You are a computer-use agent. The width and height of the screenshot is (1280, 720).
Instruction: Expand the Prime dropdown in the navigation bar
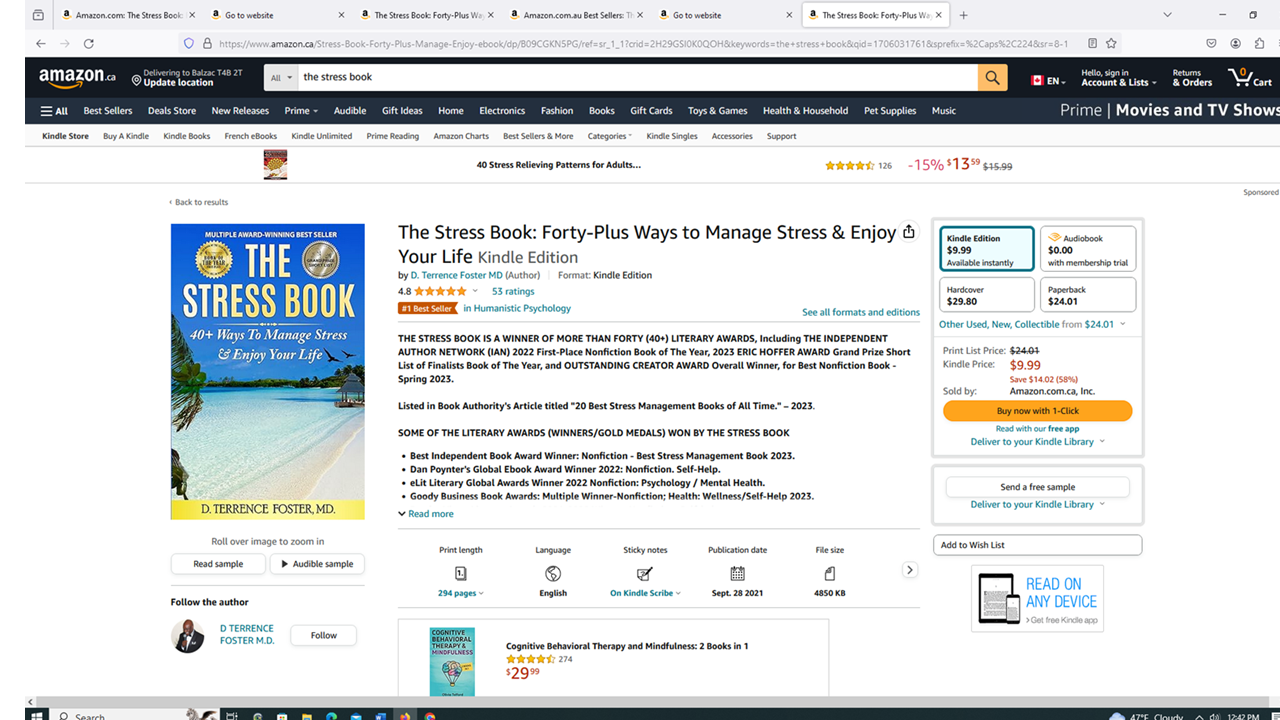[x=301, y=111]
